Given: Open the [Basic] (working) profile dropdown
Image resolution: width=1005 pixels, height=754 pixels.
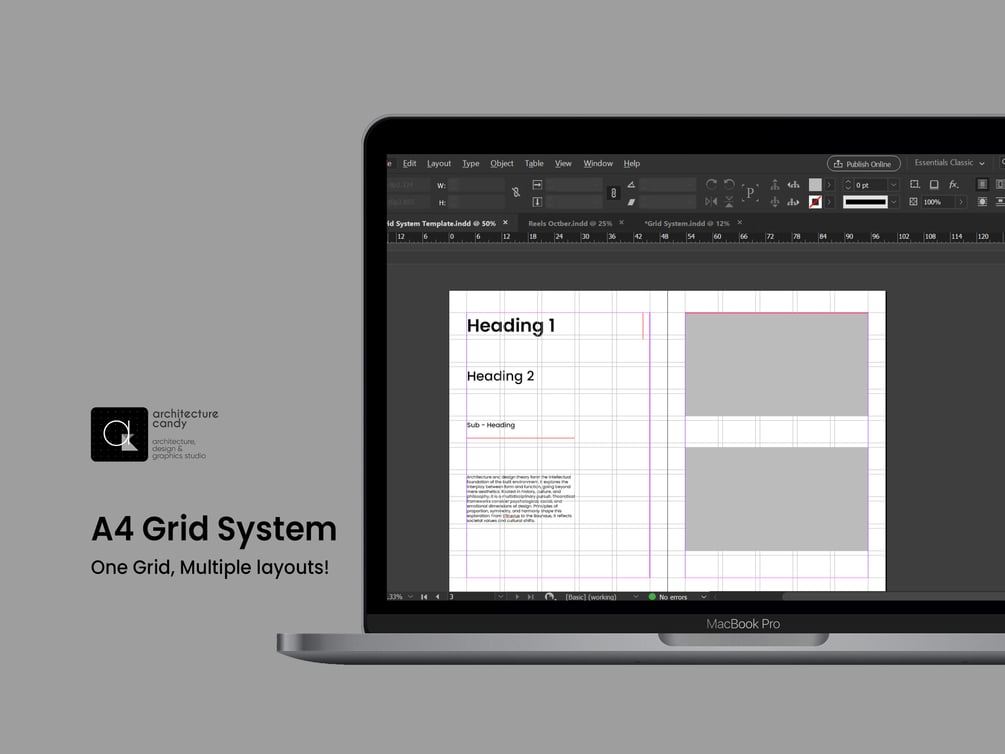Looking at the screenshot, I should coord(635,597).
